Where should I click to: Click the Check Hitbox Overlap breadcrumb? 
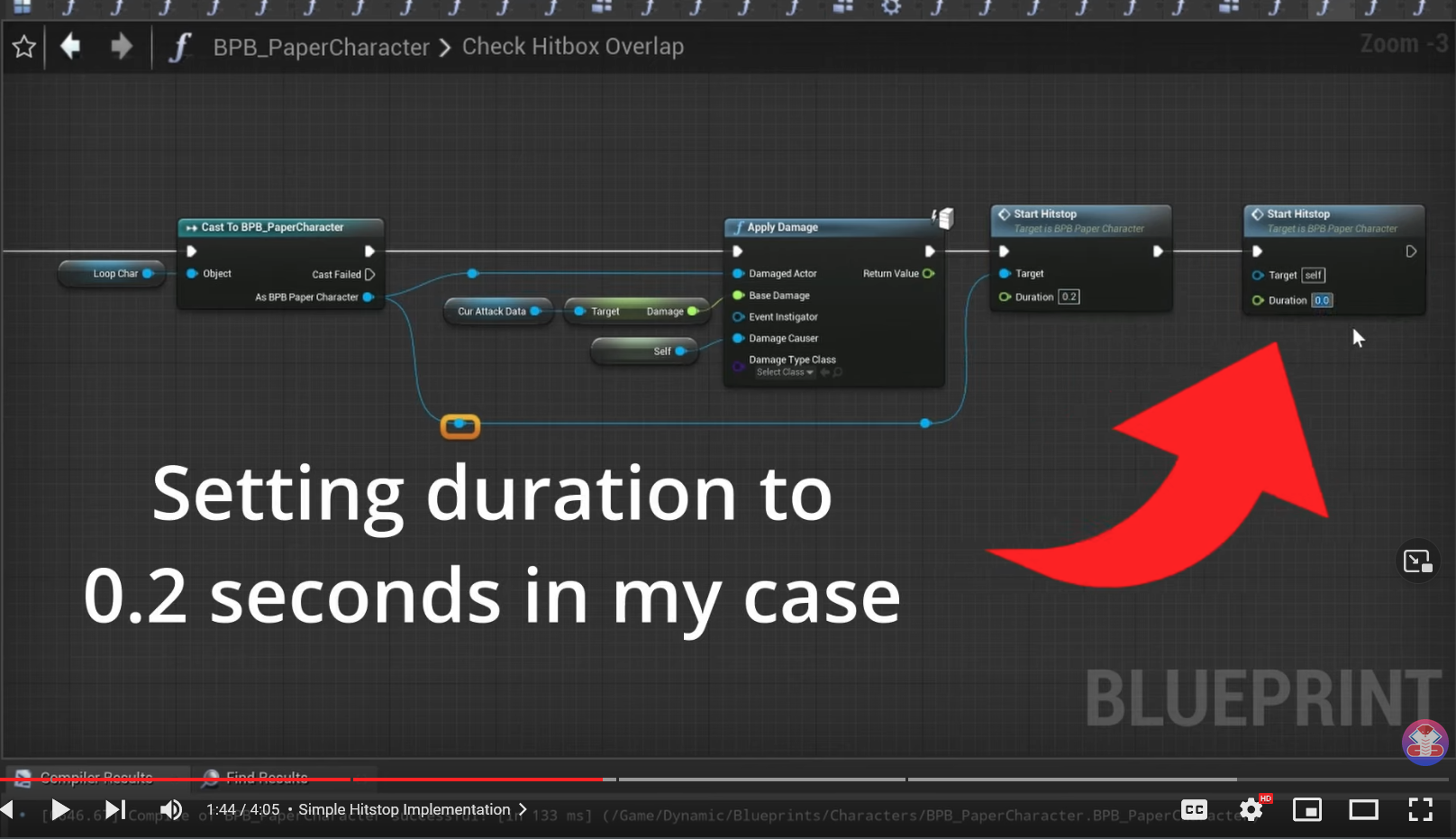pyautogui.click(x=573, y=46)
